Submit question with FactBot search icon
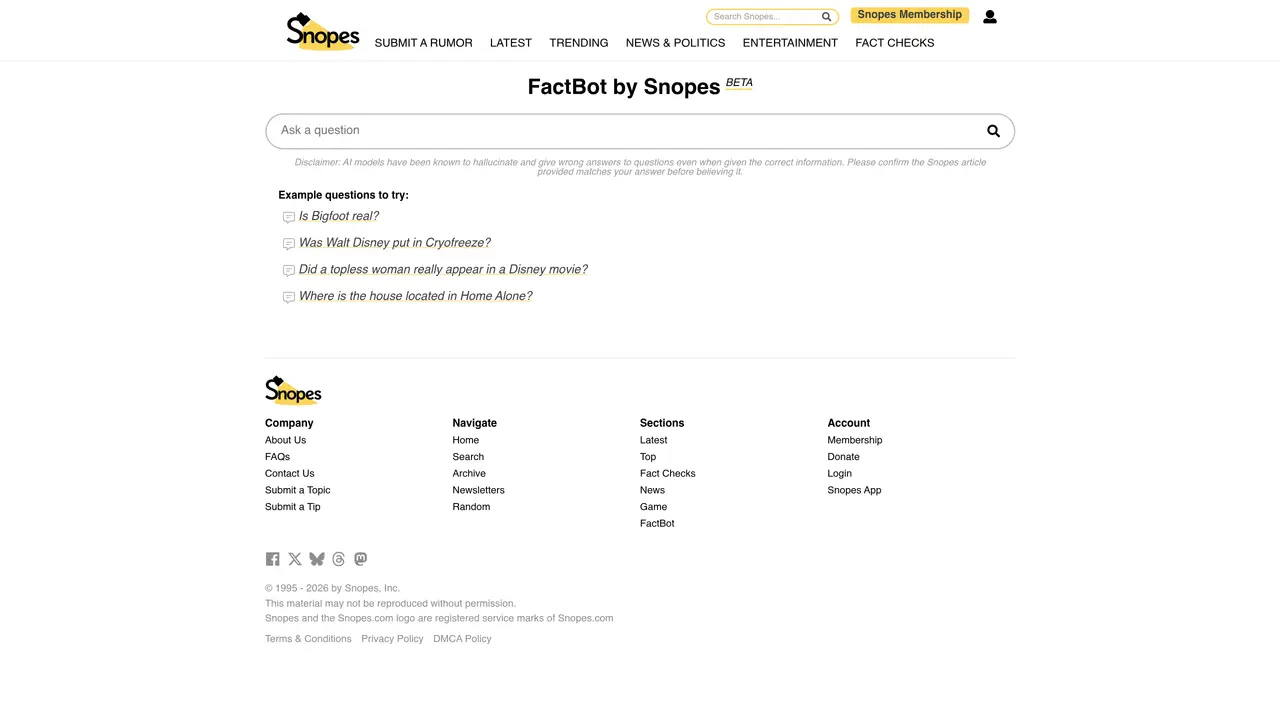This screenshot has height=720, width=1280. point(993,131)
